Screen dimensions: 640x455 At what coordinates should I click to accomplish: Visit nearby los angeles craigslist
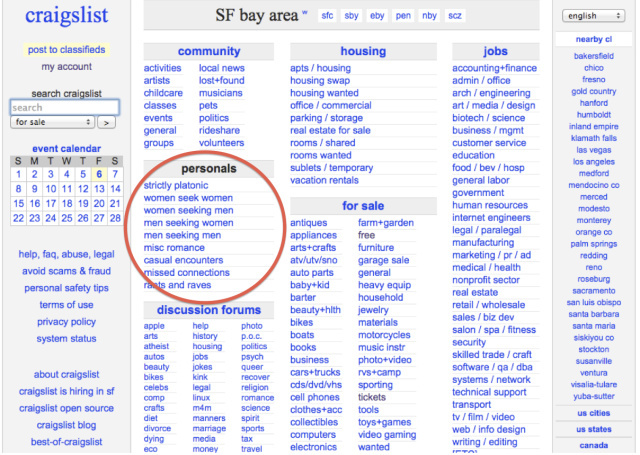(x=593, y=162)
